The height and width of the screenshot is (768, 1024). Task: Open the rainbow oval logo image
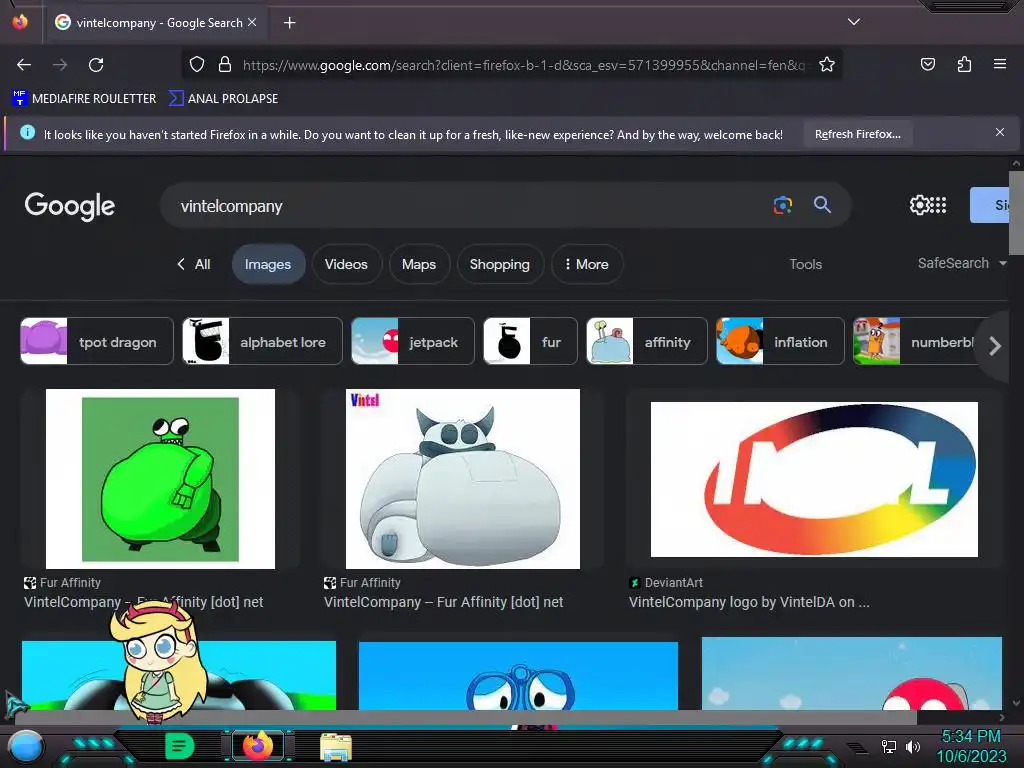814,479
